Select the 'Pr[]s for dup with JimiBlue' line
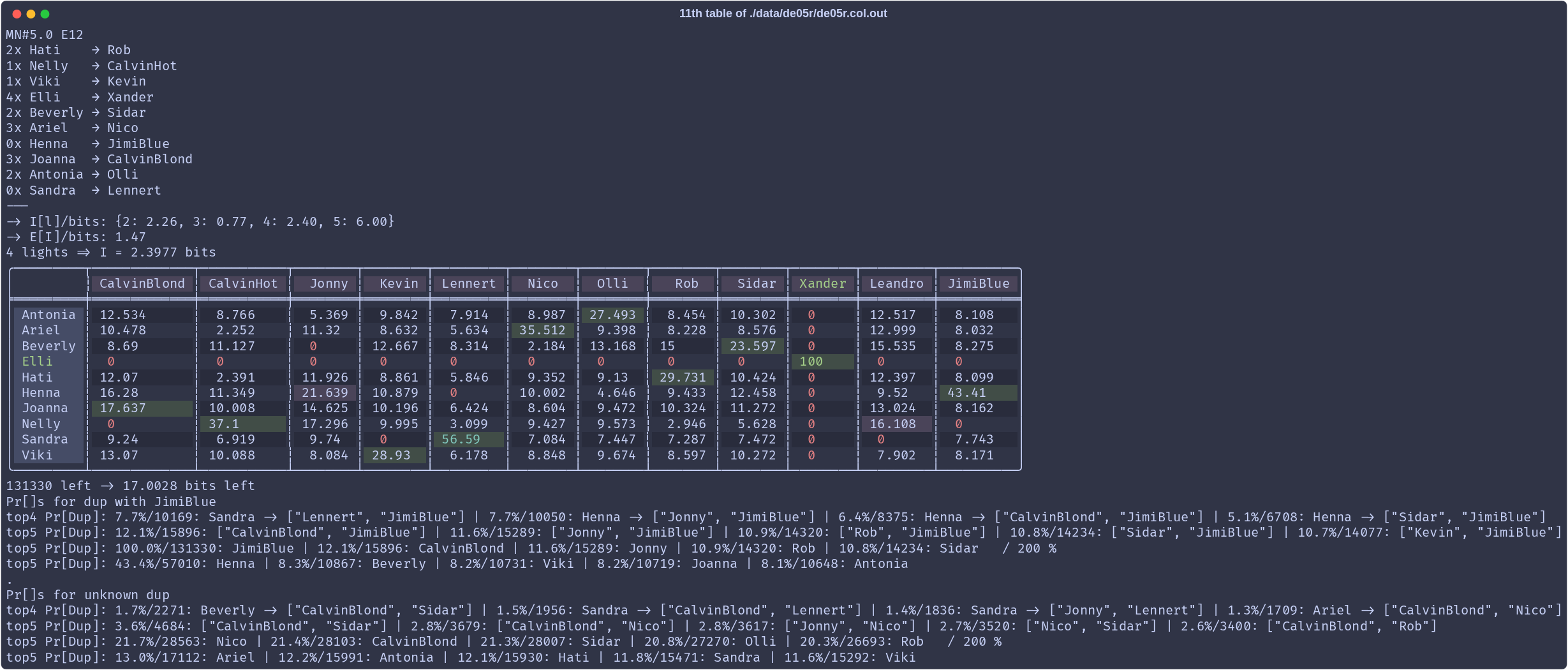This screenshot has height=670, width=1568. point(111,502)
